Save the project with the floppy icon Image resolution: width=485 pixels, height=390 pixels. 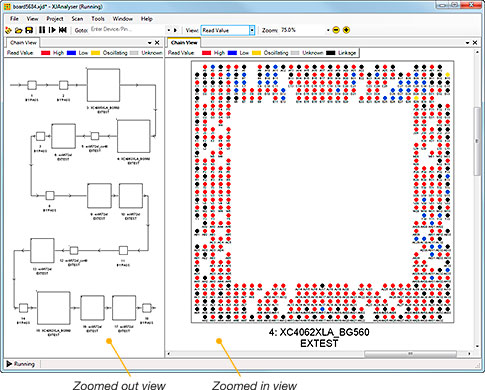29,30
